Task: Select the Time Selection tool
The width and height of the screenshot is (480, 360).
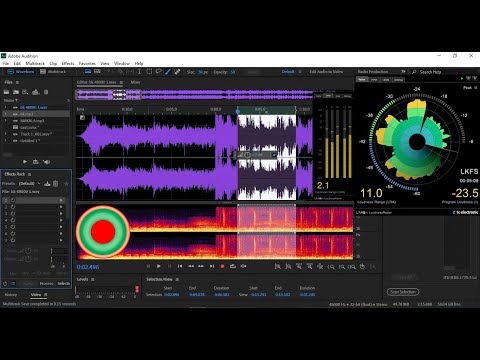Action: coord(139,72)
